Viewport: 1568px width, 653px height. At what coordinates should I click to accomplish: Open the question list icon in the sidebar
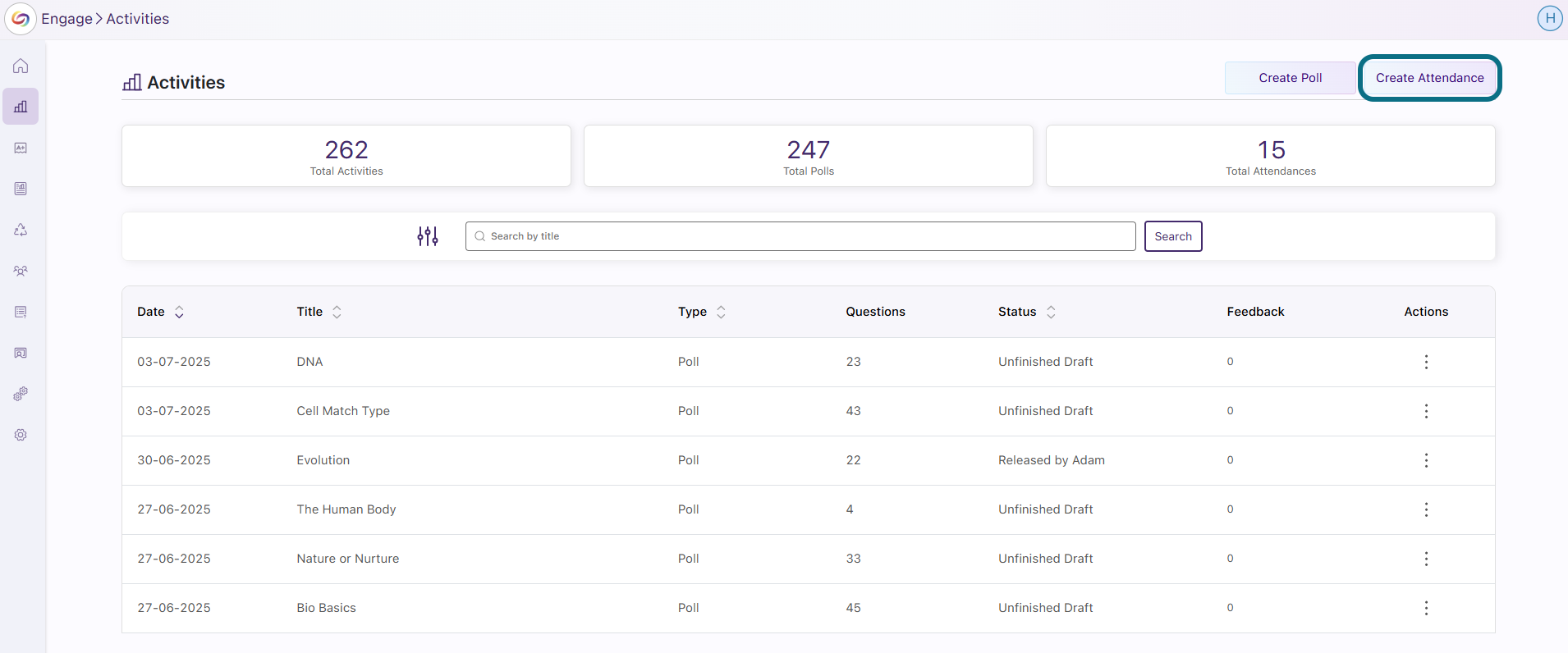tap(21, 312)
